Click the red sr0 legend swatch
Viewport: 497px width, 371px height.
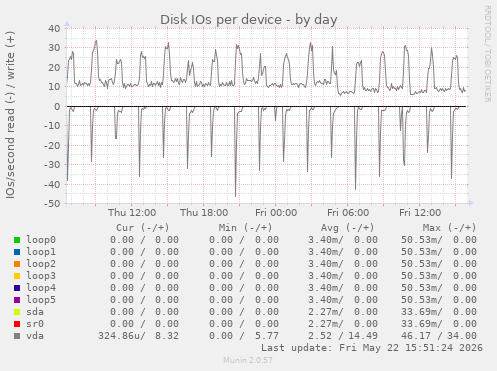pos(17,324)
